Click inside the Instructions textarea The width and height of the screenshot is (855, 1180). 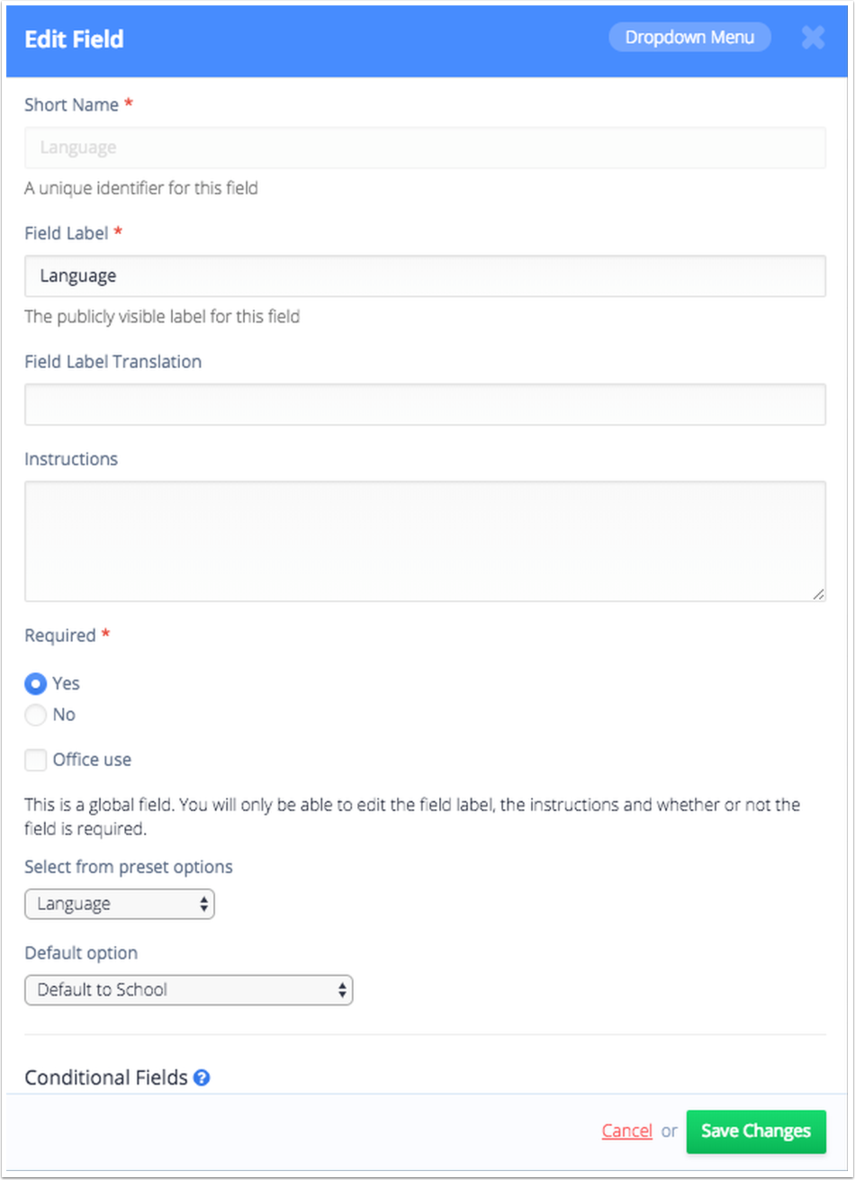pyautogui.click(x=425, y=541)
